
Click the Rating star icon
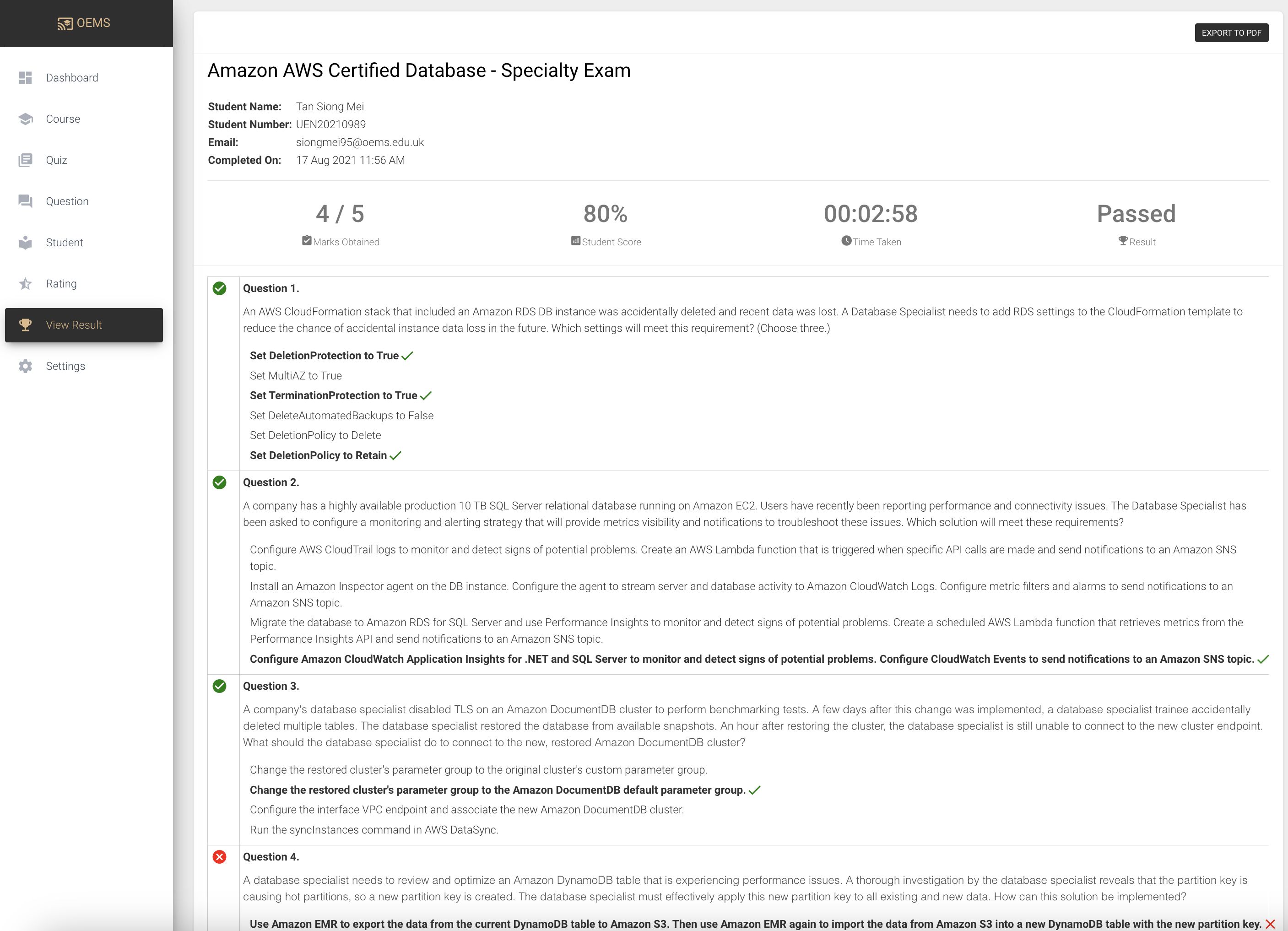pos(26,283)
